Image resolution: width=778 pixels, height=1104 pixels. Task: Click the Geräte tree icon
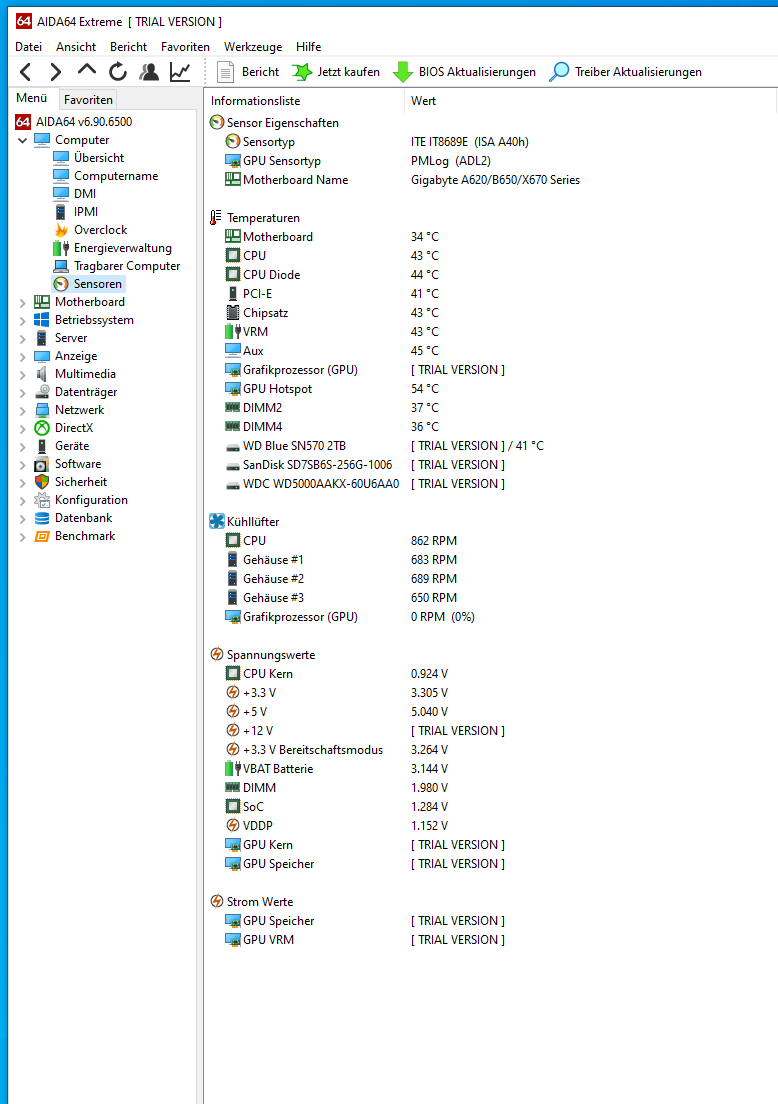pyautogui.click(x=42, y=446)
